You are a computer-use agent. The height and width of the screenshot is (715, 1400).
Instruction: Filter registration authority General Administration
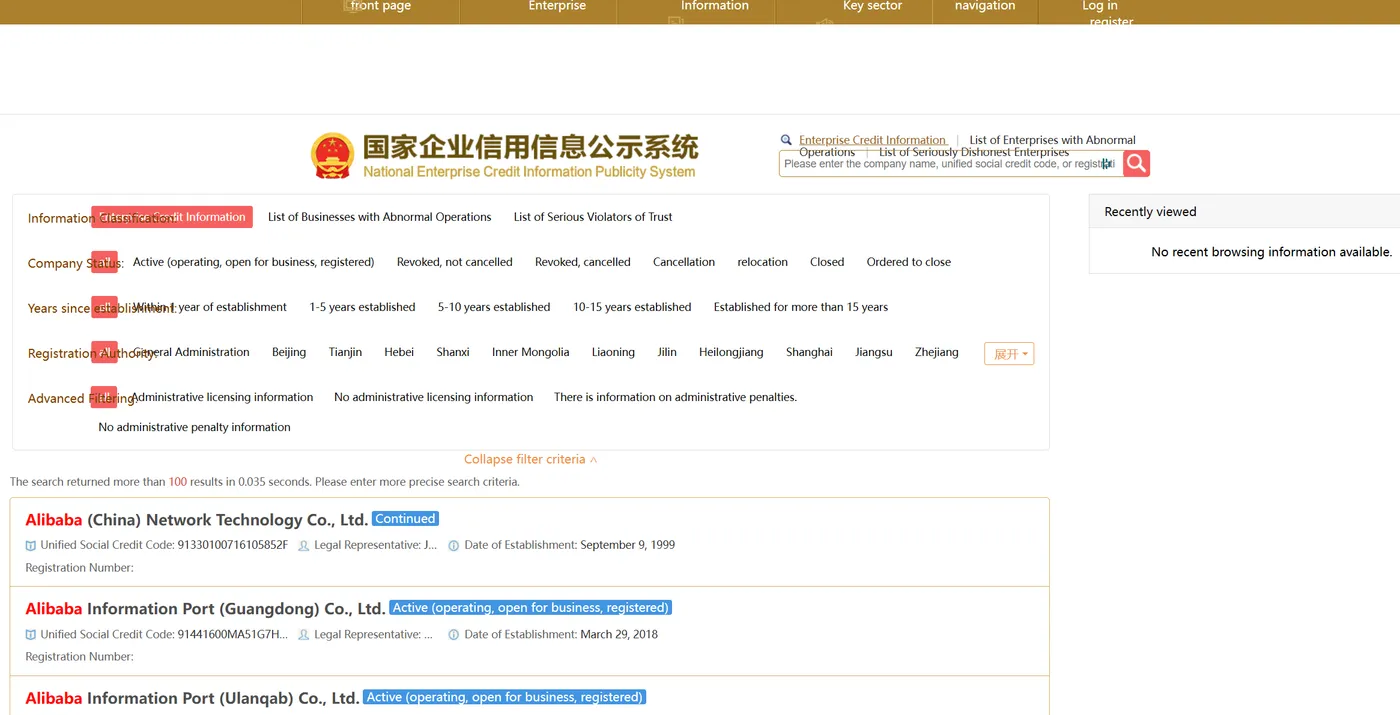191,352
